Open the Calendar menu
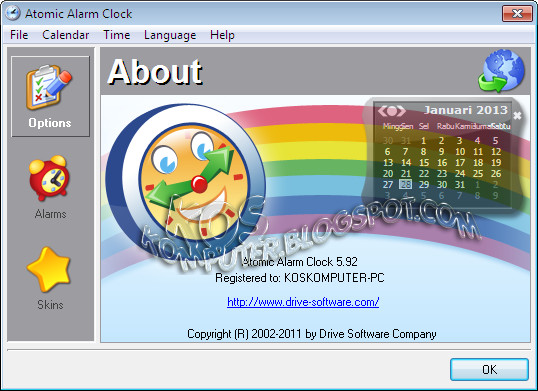Image resolution: width=538 pixels, height=391 pixels. click(x=66, y=35)
